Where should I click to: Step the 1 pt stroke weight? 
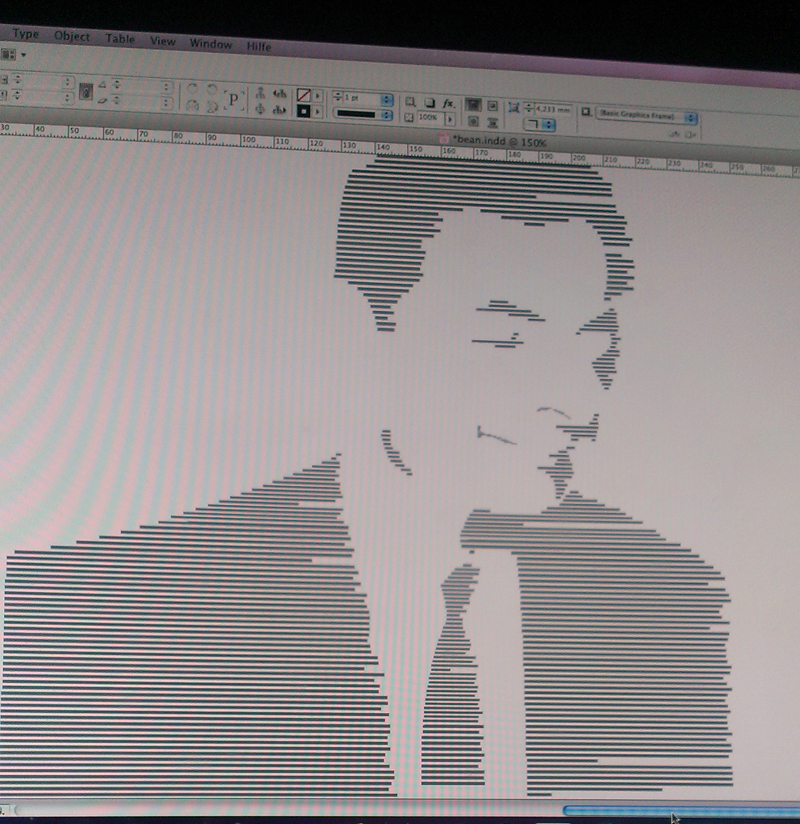click(338, 97)
